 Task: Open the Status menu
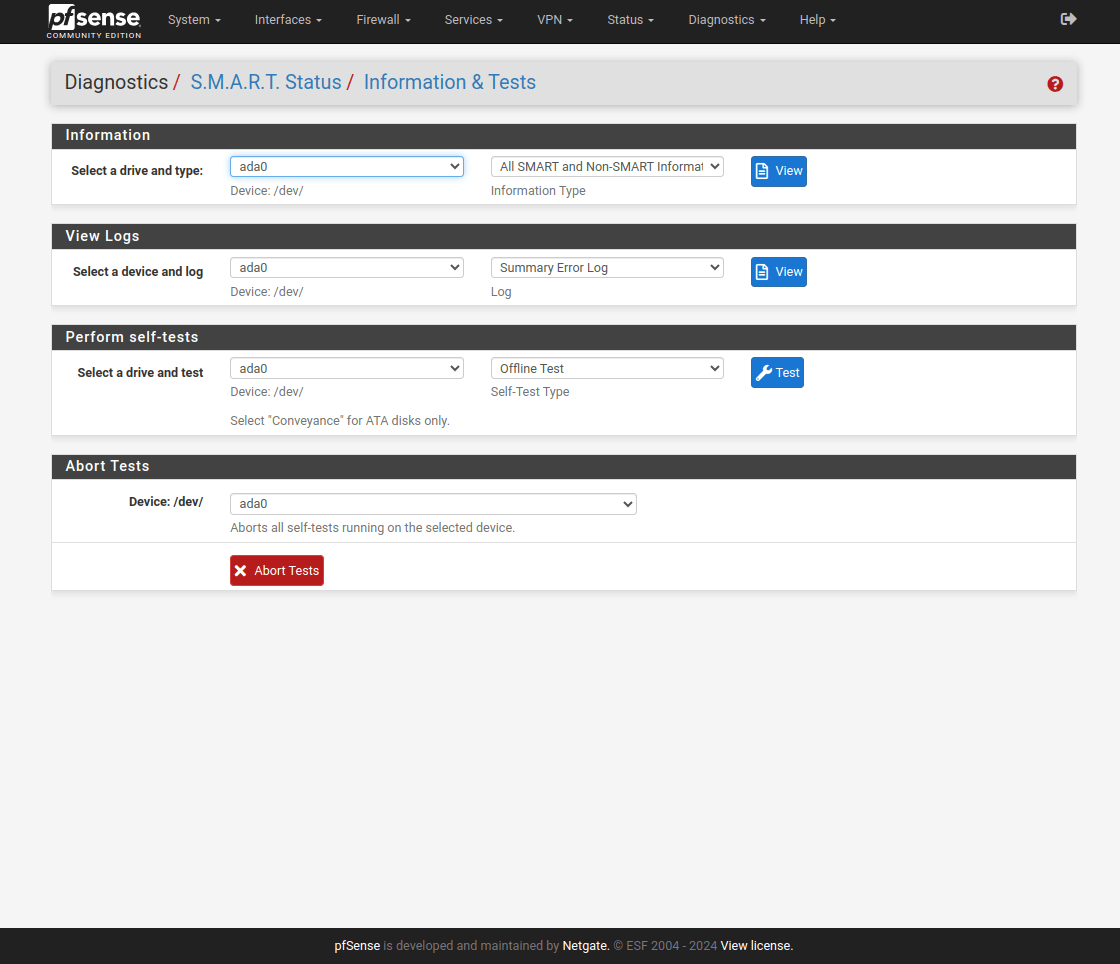coord(630,20)
